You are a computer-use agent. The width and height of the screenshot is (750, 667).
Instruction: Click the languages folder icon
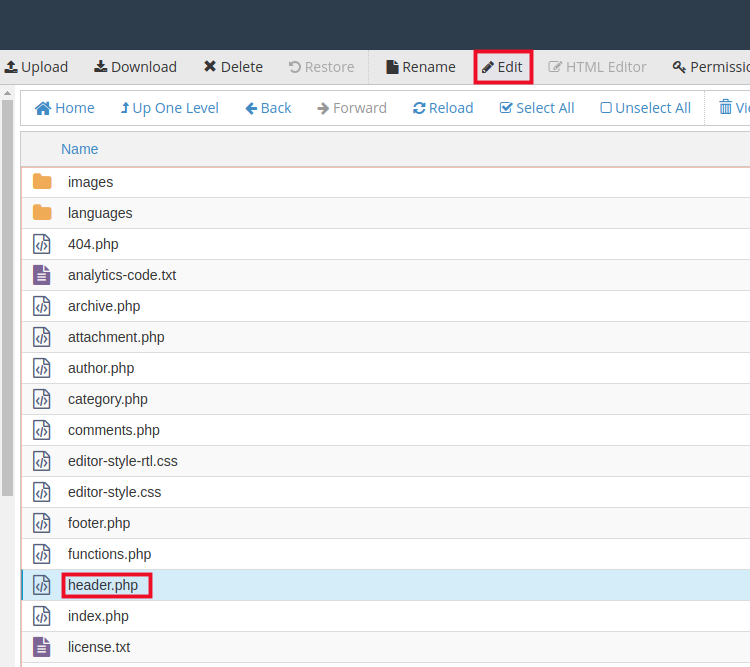42,213
